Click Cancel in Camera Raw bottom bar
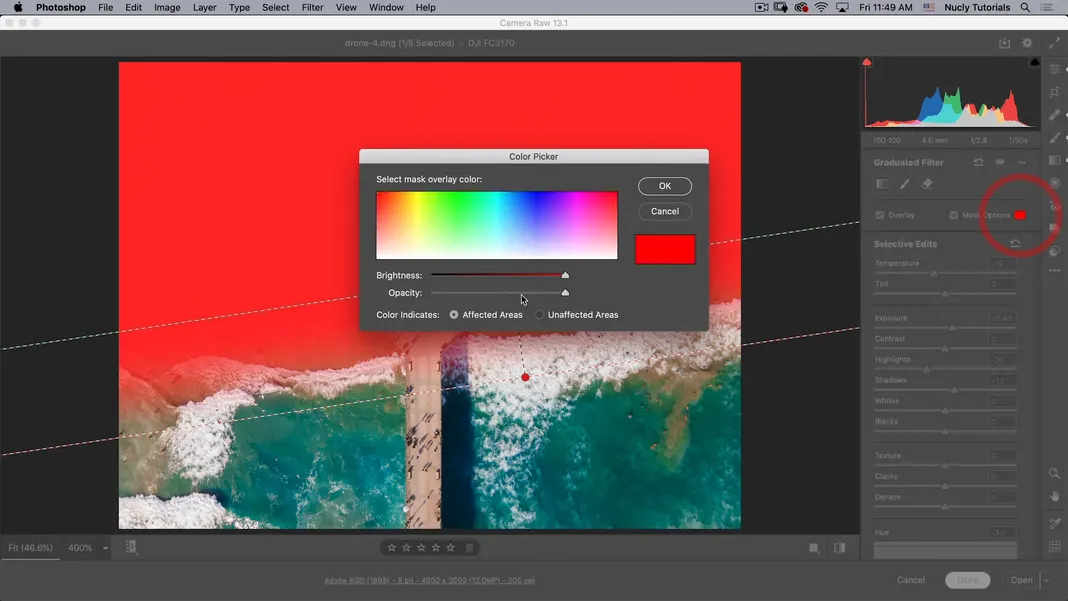The width and height of the screenshot is (1068, 601). pyautogui.click(x=911, y=580)
